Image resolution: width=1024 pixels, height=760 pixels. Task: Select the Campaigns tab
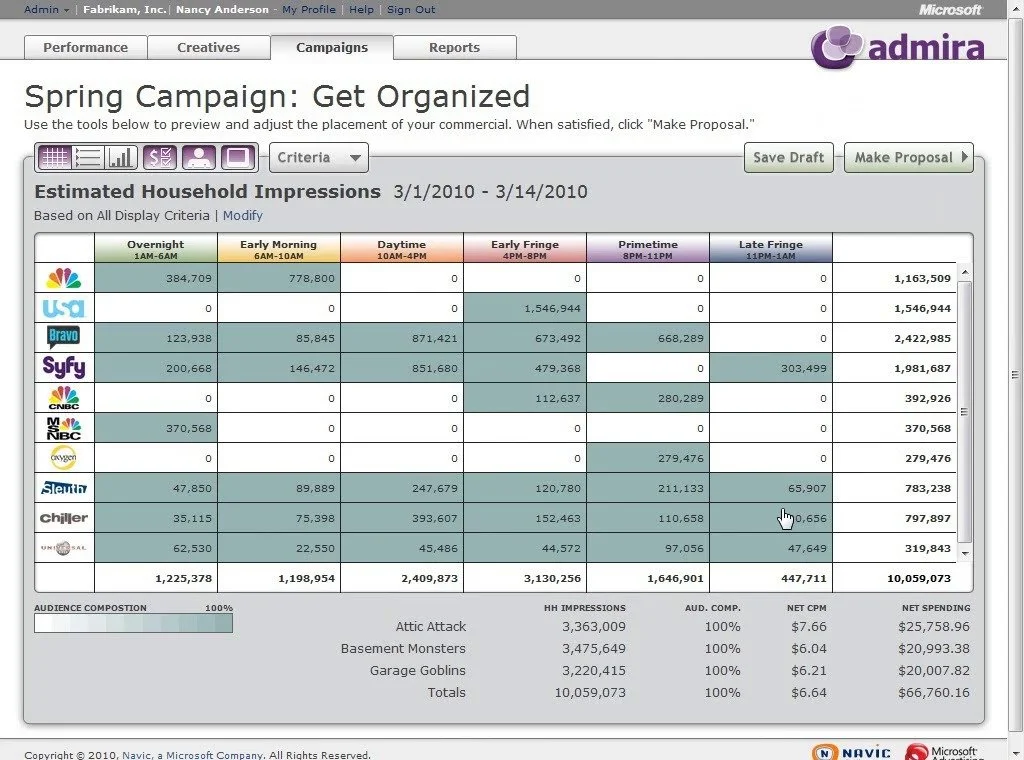(x=332, y=48)
